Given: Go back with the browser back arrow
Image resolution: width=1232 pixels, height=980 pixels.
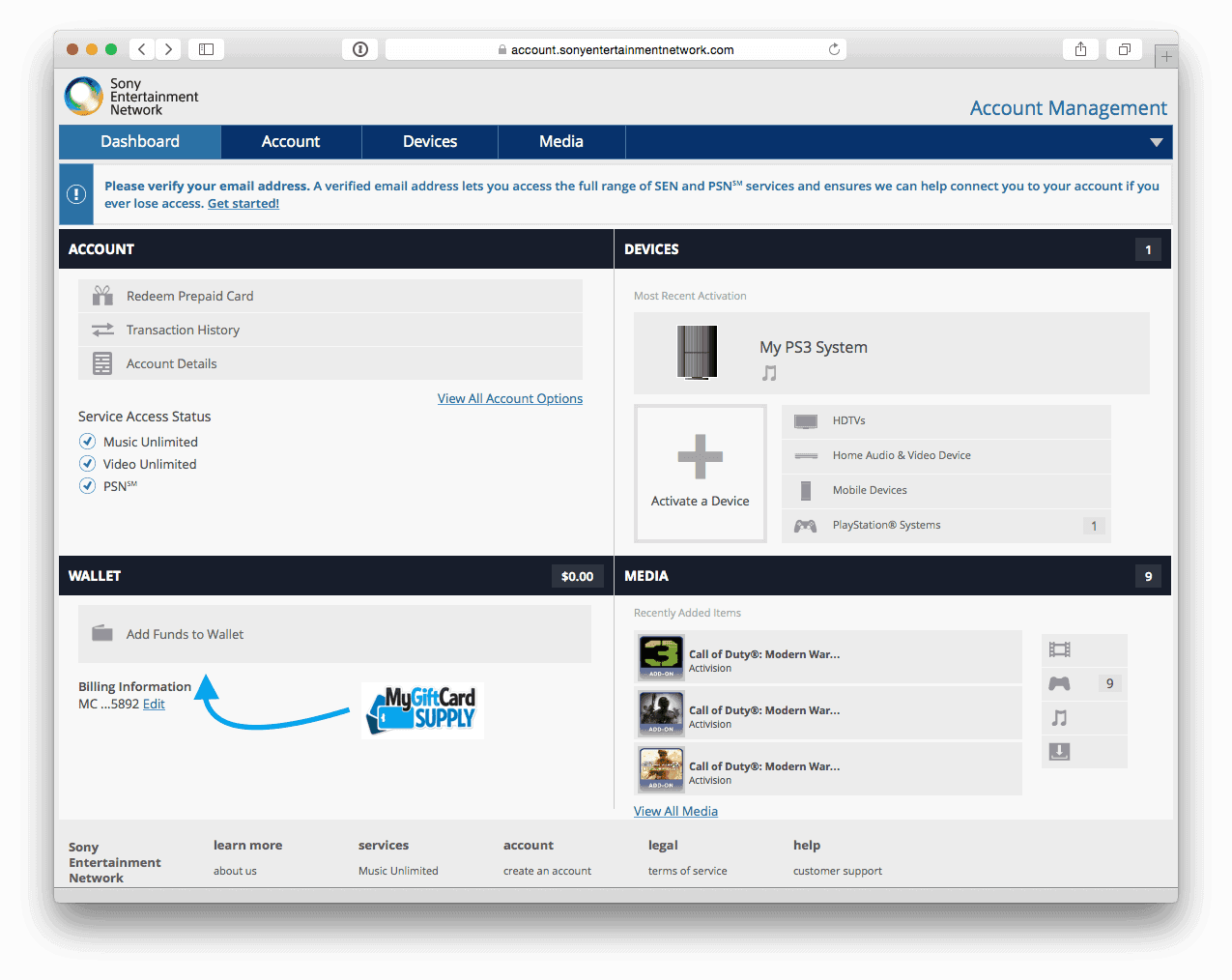Looking at the screenshot, I should 142,49.
